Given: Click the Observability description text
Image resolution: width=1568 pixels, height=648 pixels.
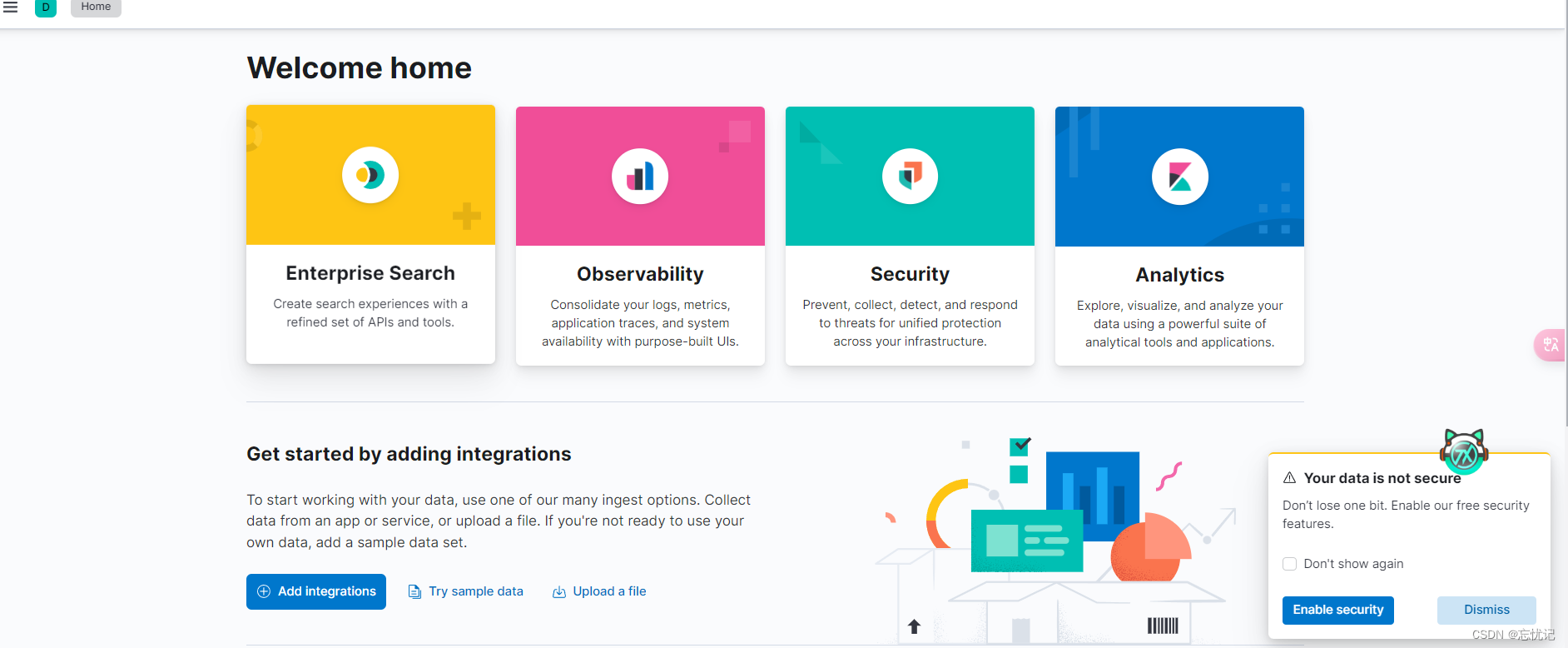Looking at the screenshot, I should tap(640, 323).
